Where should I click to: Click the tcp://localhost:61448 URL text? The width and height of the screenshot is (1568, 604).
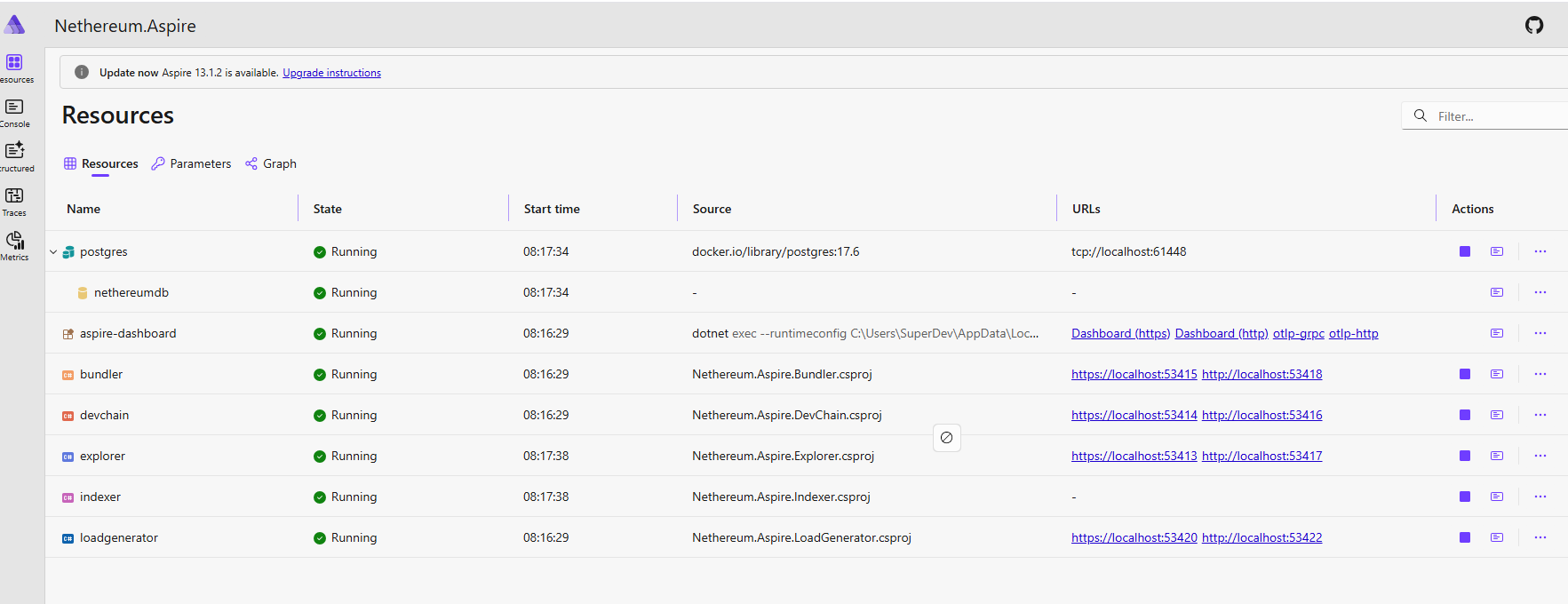tap(1128, 251)
